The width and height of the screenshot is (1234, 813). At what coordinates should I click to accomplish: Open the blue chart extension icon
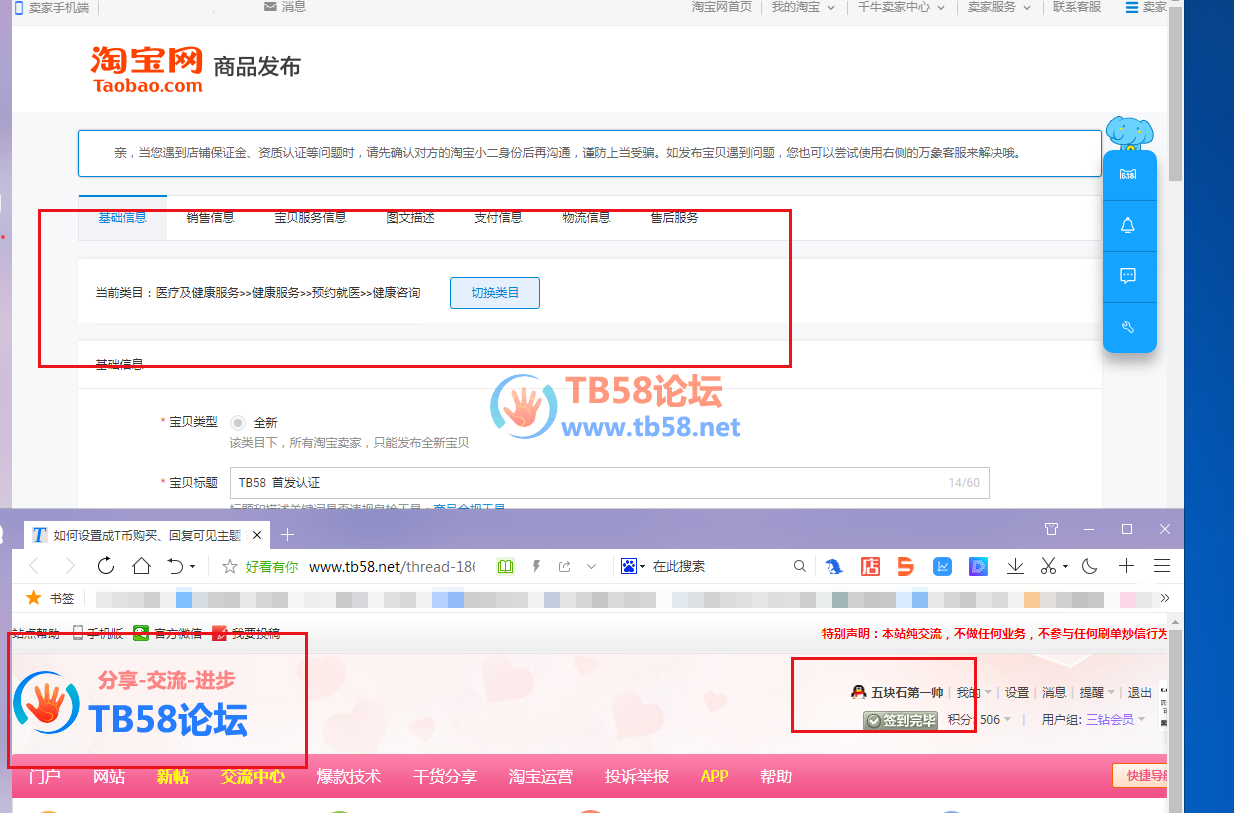point(942,566)
